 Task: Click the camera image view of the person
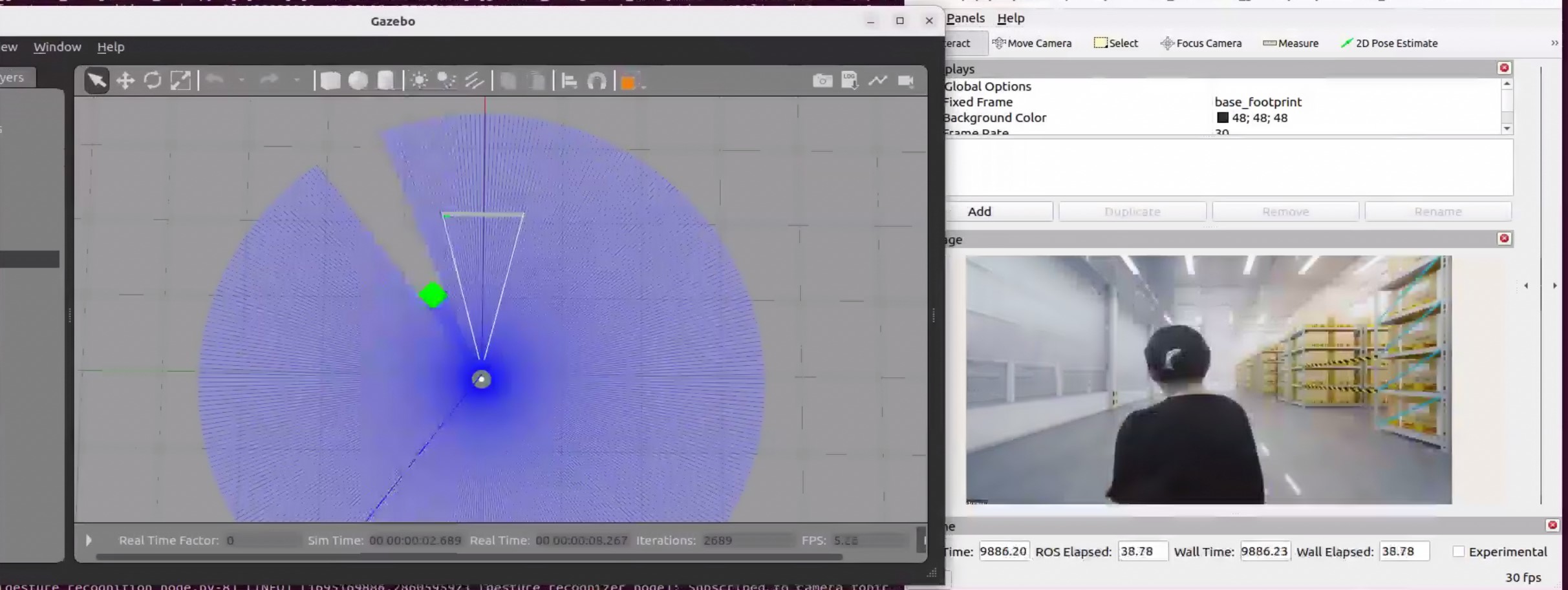(1208, 379)
